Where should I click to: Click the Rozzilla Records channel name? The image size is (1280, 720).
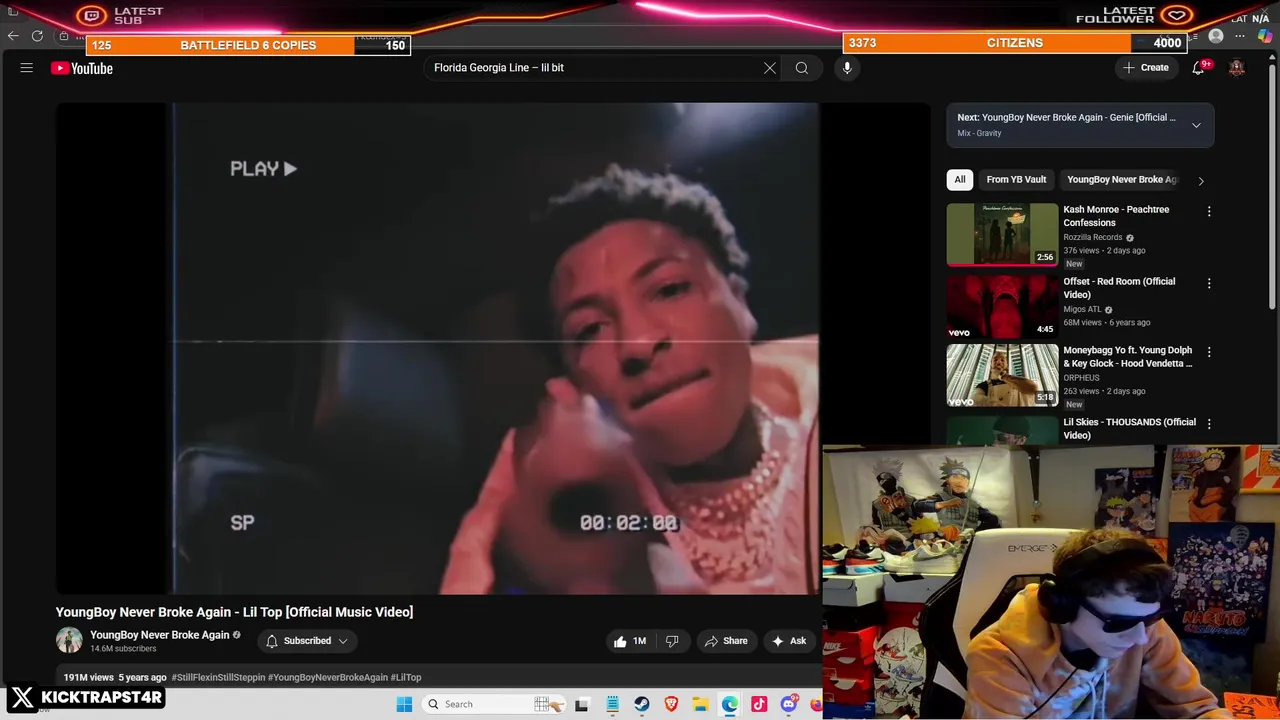point(1092,237)
